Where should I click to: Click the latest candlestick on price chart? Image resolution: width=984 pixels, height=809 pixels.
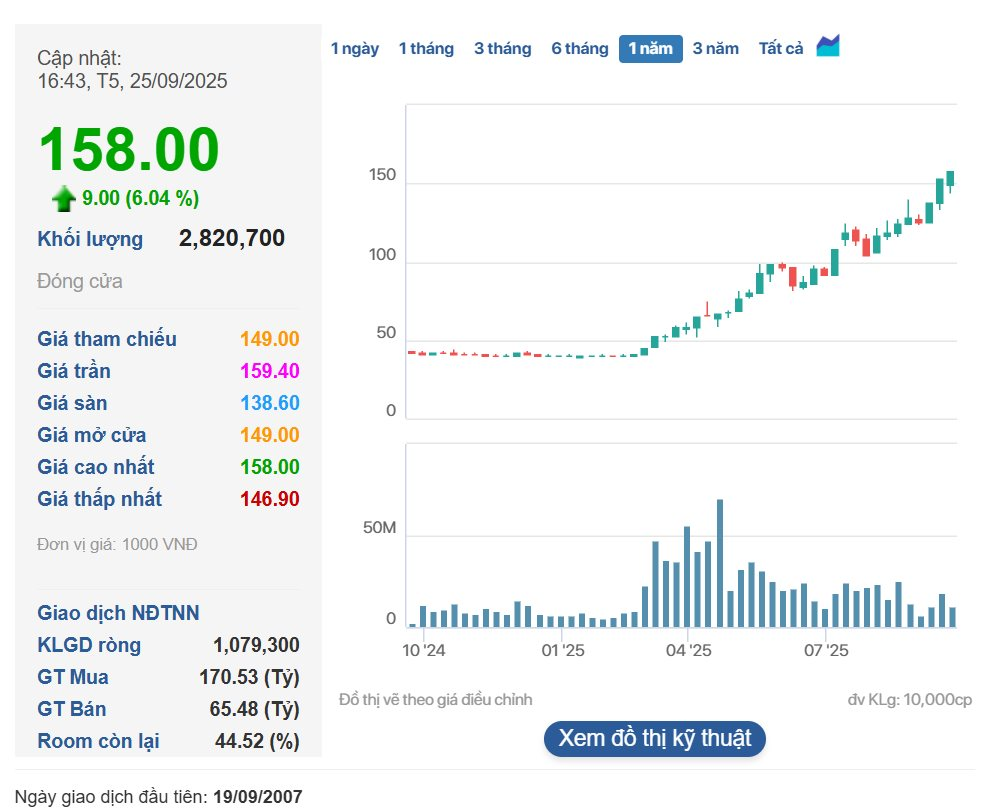tap(950, 178)
